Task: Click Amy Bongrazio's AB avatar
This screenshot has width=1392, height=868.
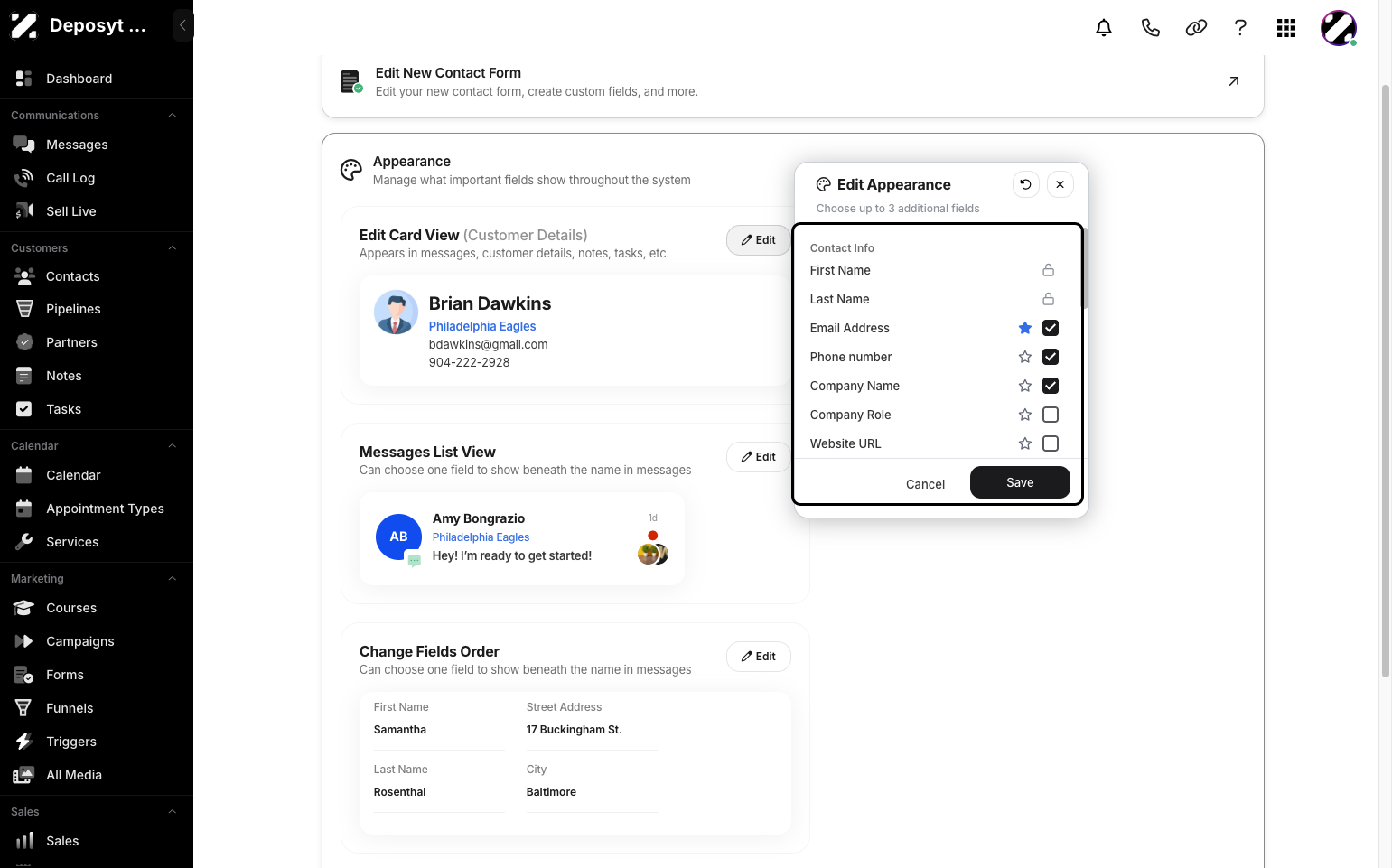Action: (x=398, y=537)
